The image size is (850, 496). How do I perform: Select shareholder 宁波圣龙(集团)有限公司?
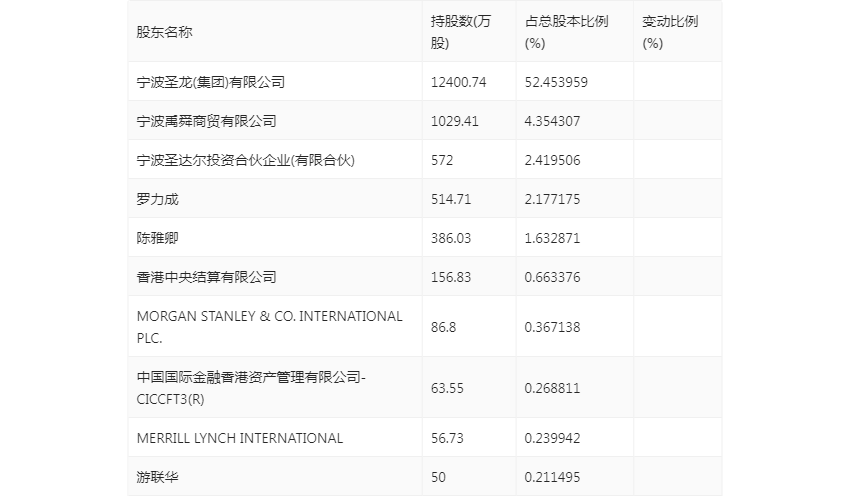(211, 82)
